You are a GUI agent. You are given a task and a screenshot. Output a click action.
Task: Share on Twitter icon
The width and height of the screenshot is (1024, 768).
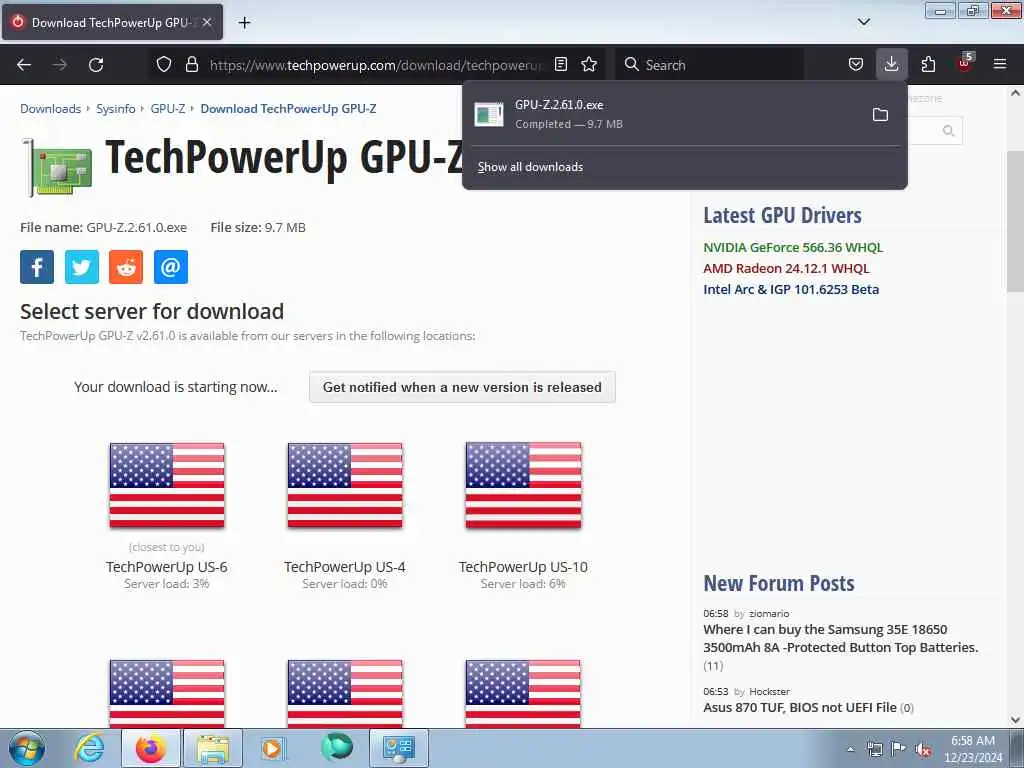click(82, 267)
